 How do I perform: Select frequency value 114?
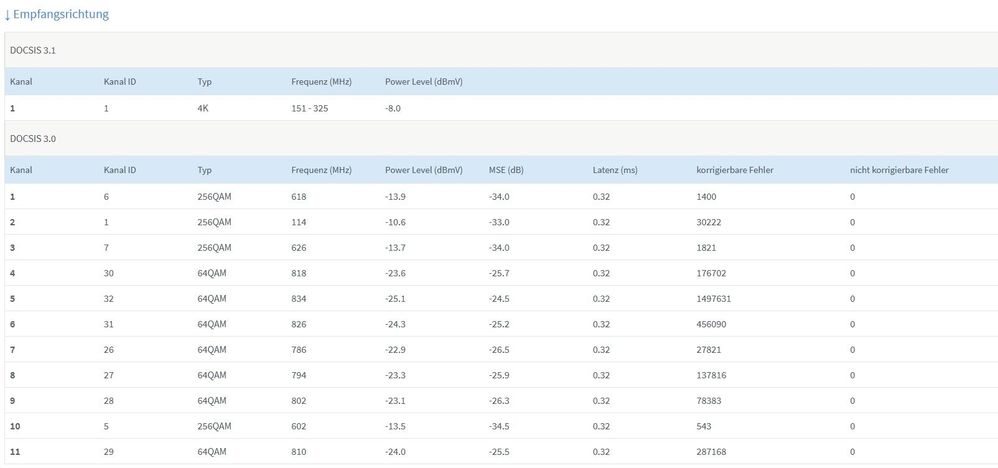tap(299, 222)
